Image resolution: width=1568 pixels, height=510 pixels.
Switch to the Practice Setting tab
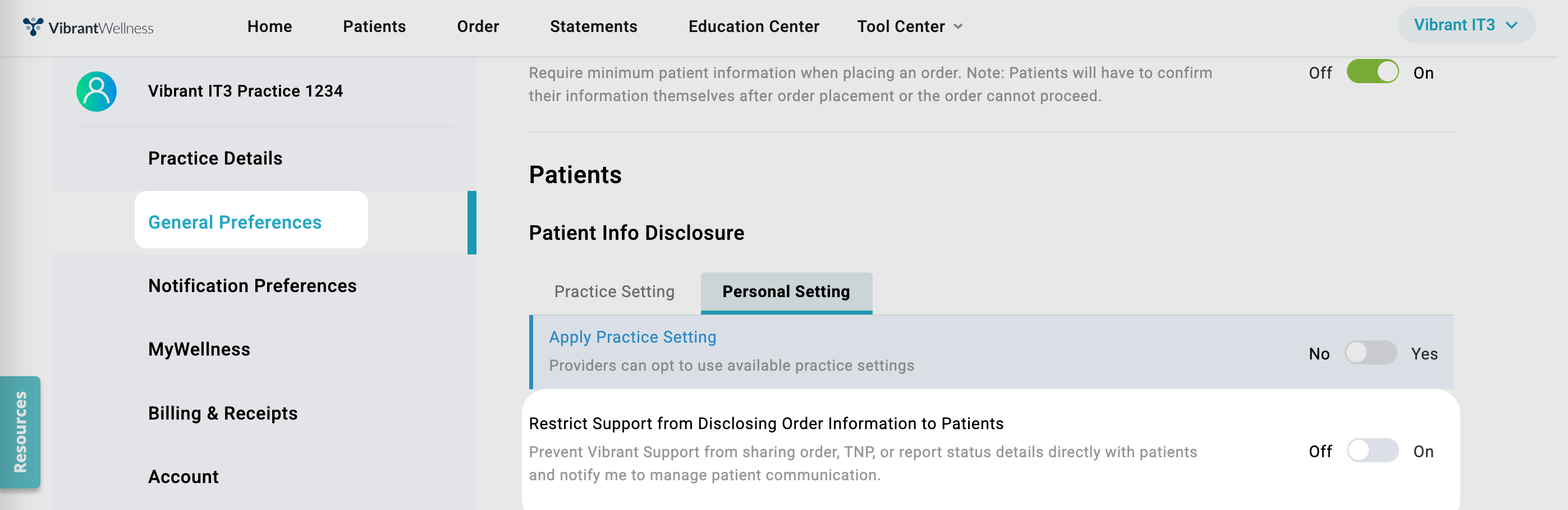(x=614, y=292)
